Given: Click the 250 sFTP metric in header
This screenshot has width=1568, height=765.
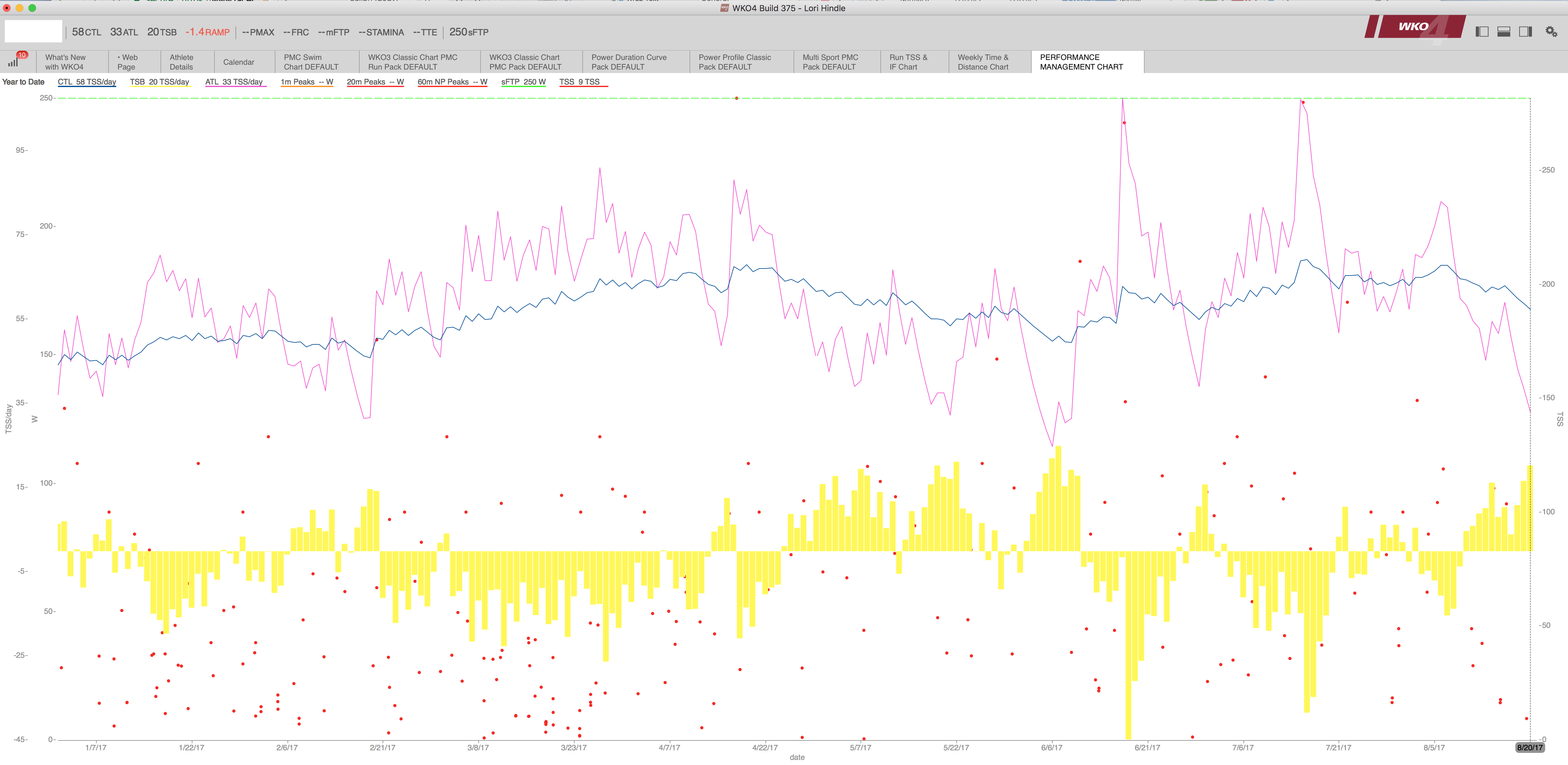Looking at the screenshot, I should (x=469, y=32).
